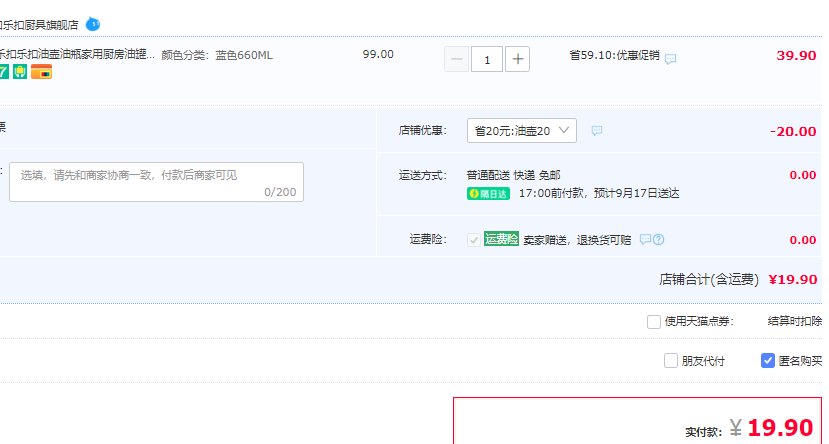Click the 运费险 question mark help icon
The image size is (829, 444).
(x=658, y=239)
